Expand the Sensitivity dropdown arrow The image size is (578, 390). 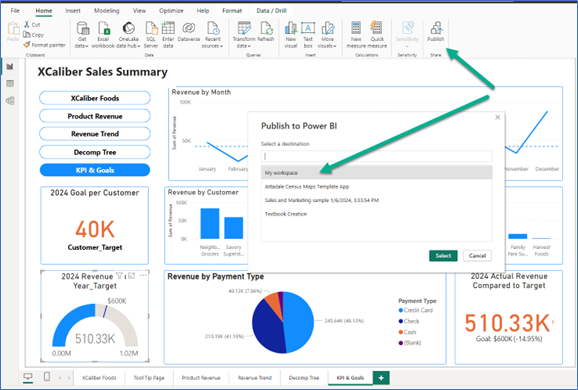(407, 46)
